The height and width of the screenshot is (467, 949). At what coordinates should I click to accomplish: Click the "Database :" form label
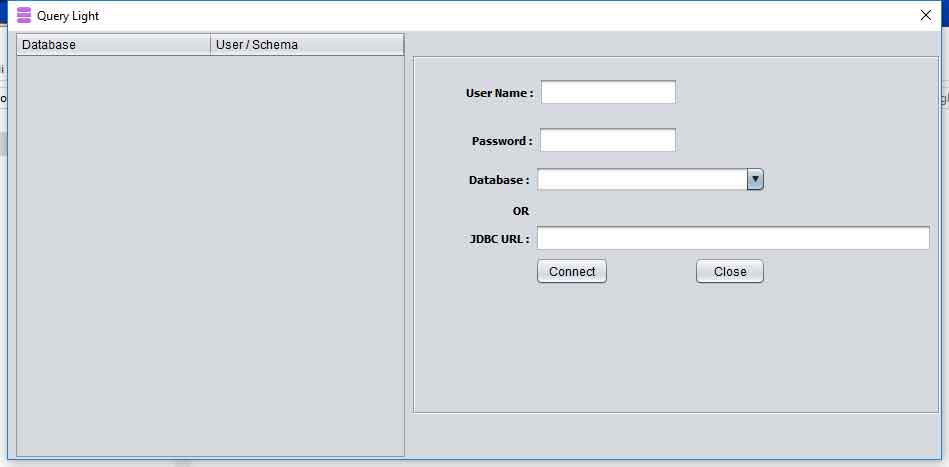point(499,180)
